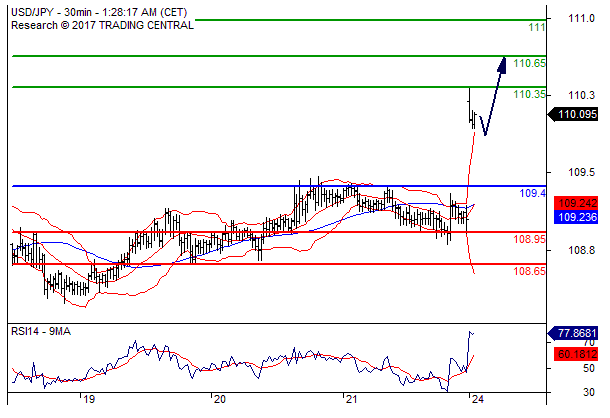This screenshot has height=418, width=610.
Task: Click date 21 on the time axis
Action: pyautogui.click(x=352, y=399)
